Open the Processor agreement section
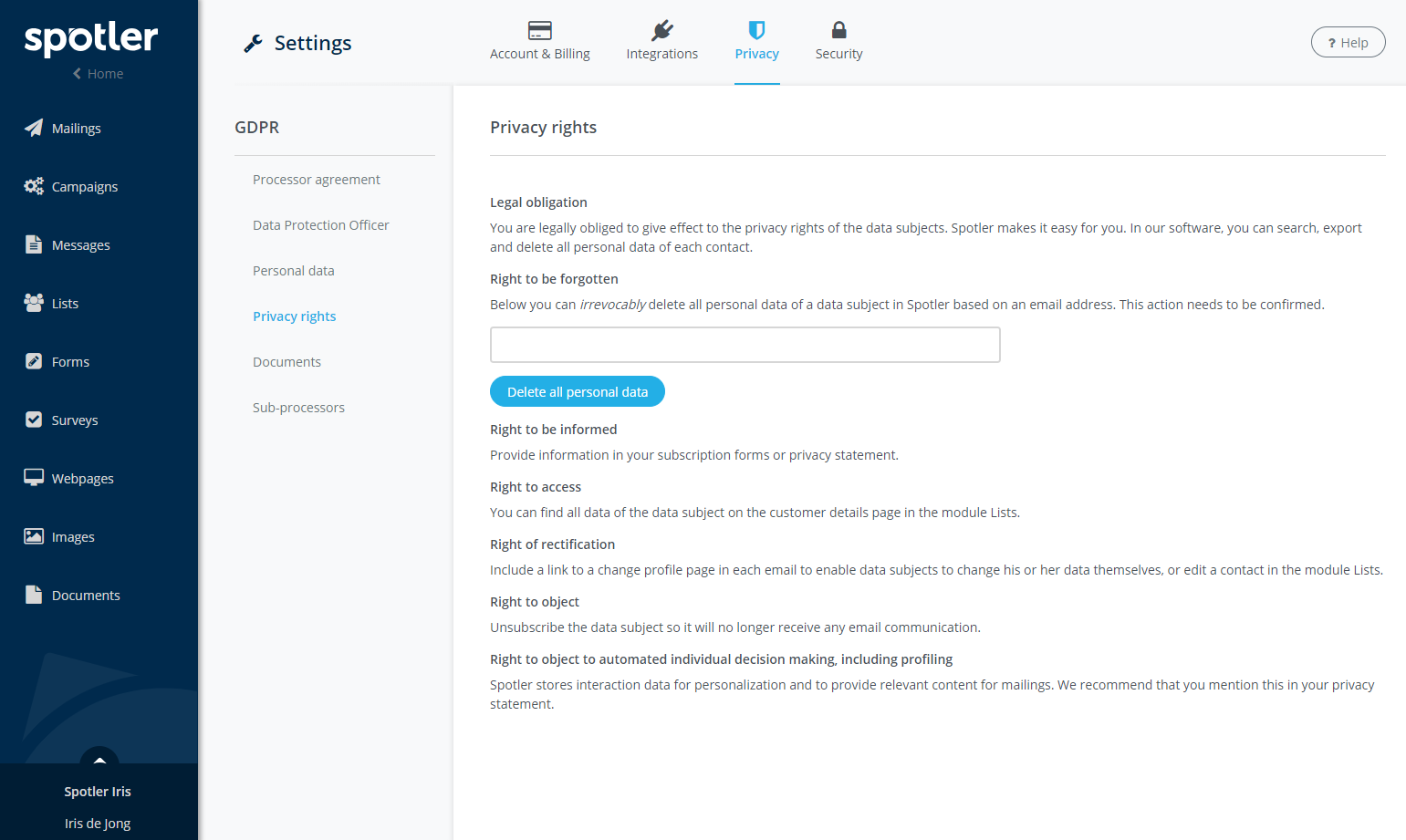Screen dimensions: 1406x840 316,180
